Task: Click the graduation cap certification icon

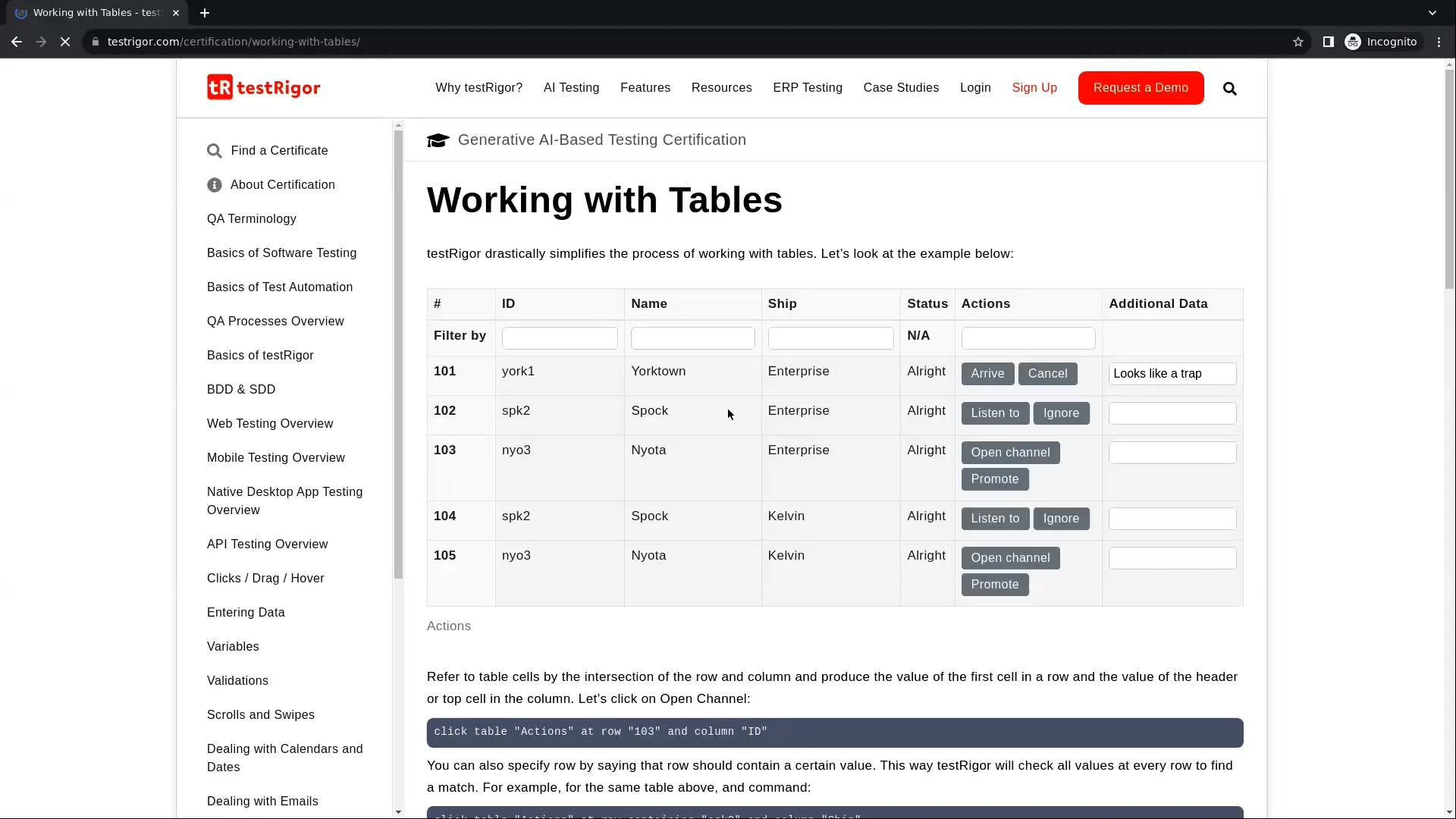Action: pyautogui.click(x=438, y=140)
